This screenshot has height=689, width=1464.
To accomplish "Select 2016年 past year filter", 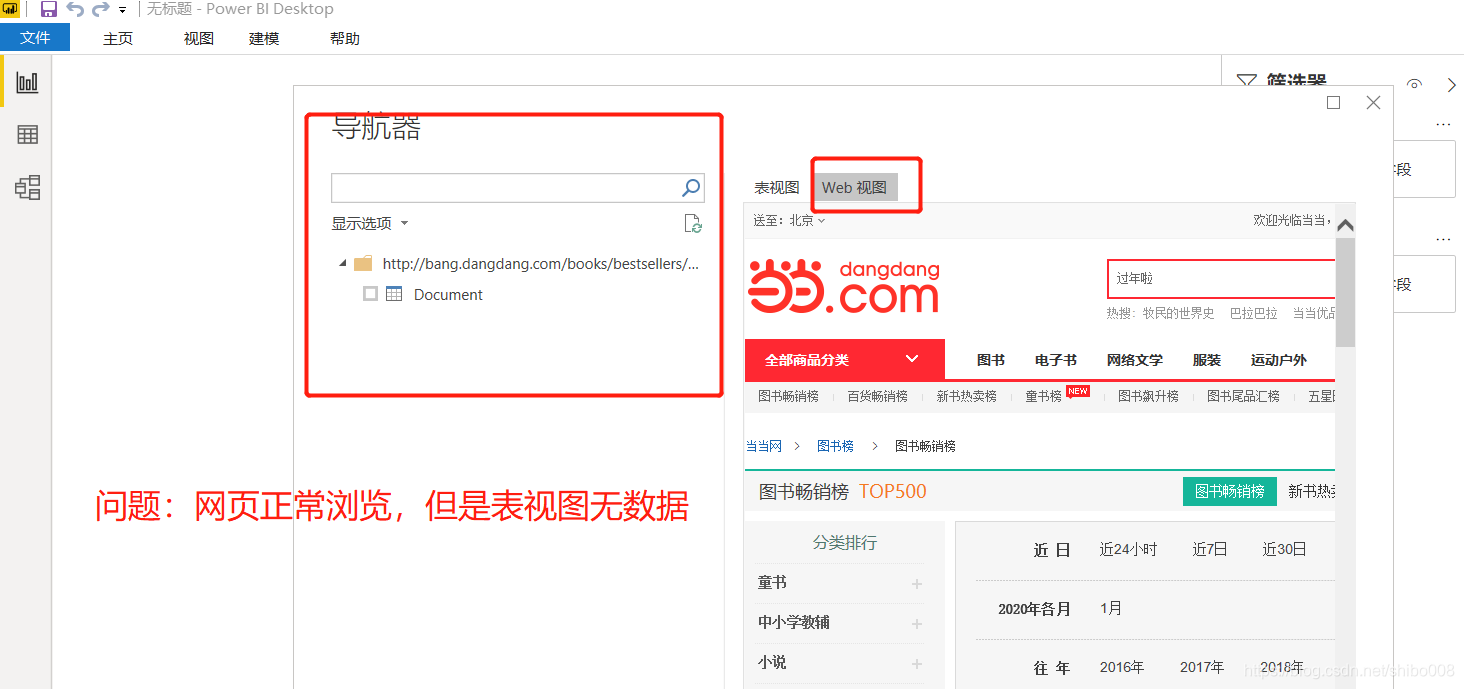I will (x=1122, y=667).
